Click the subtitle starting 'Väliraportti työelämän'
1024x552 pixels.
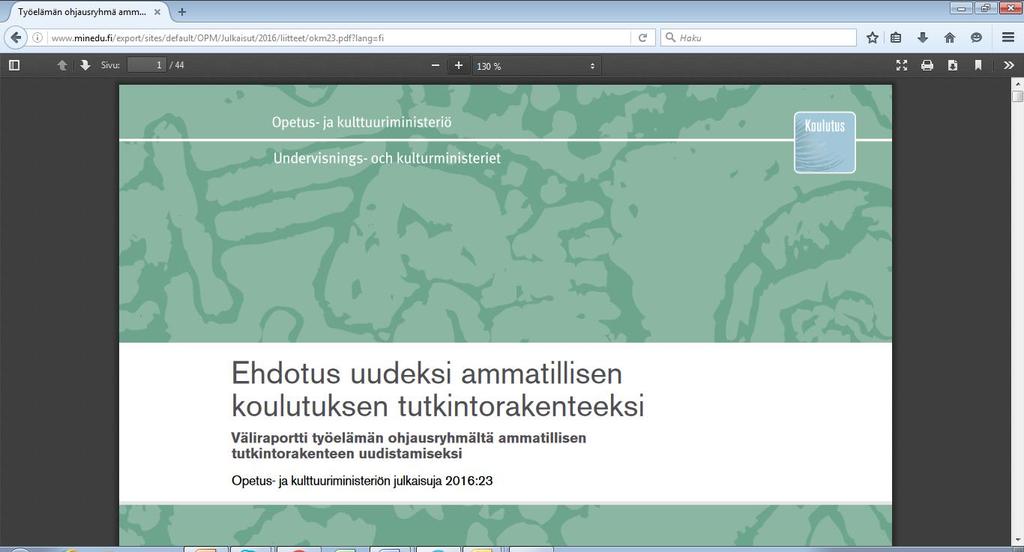[409, 446]
